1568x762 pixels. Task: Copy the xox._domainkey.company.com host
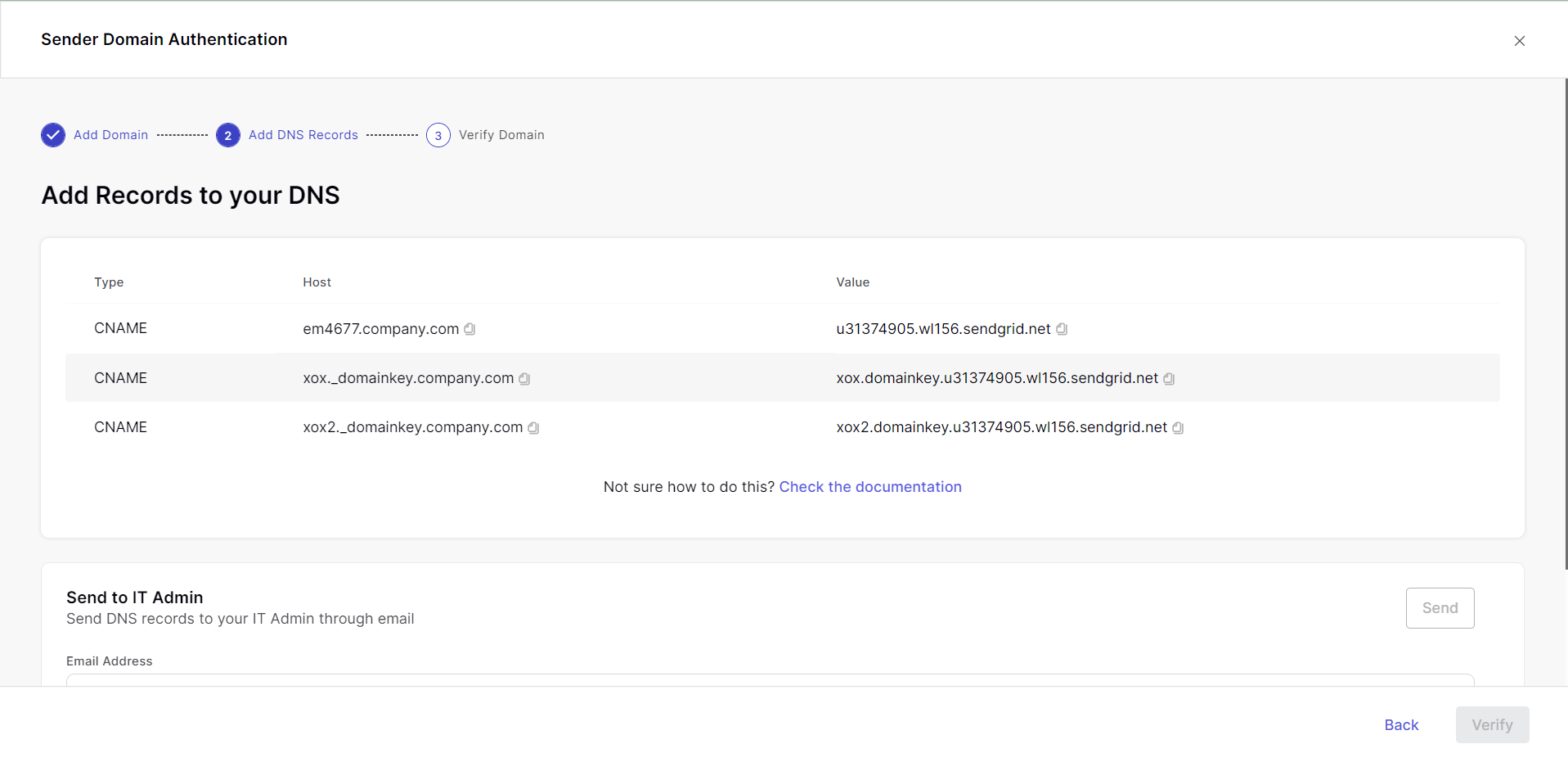click(524, 379)
